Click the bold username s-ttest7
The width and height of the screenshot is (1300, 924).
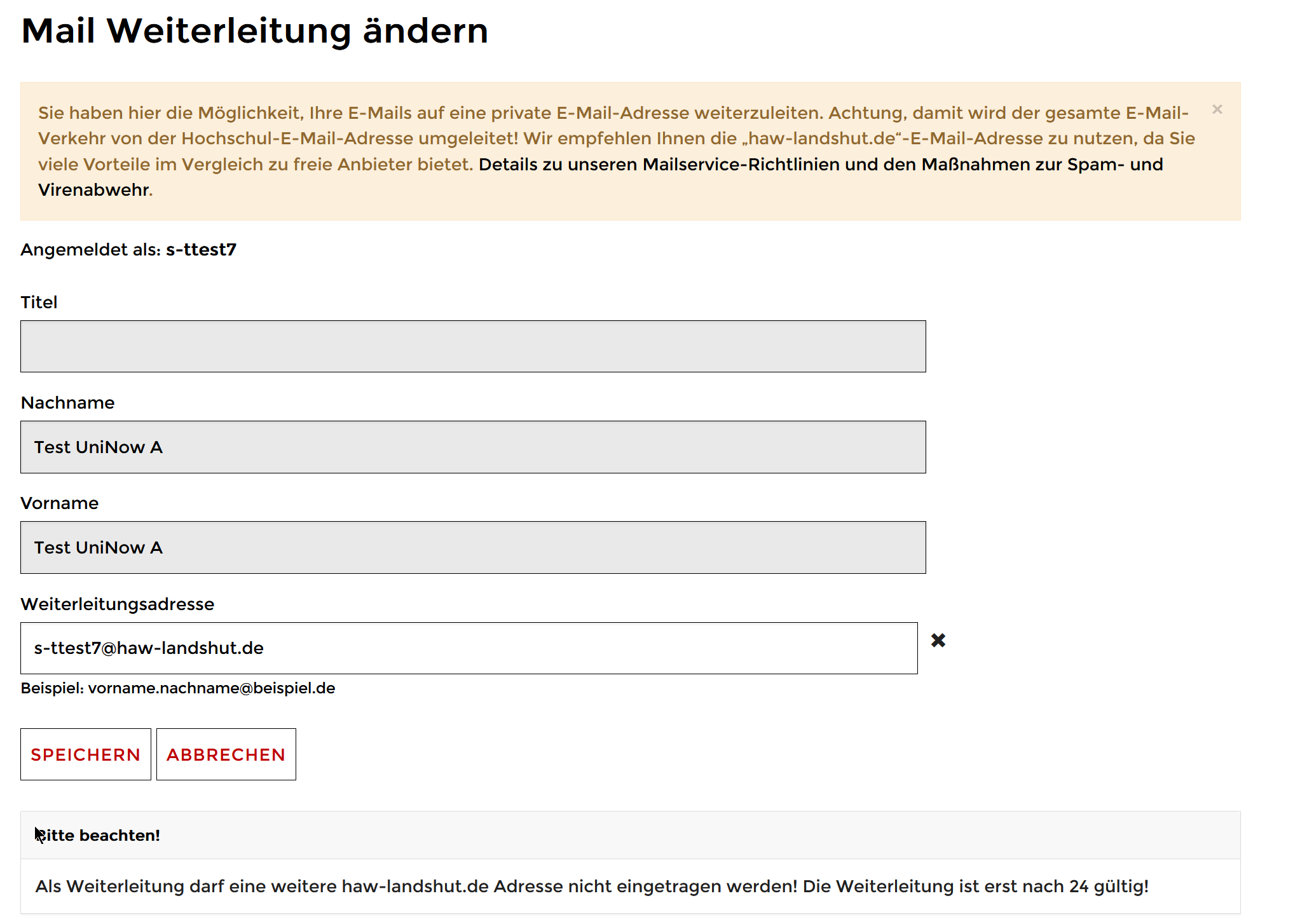click(x=201, y=249)
